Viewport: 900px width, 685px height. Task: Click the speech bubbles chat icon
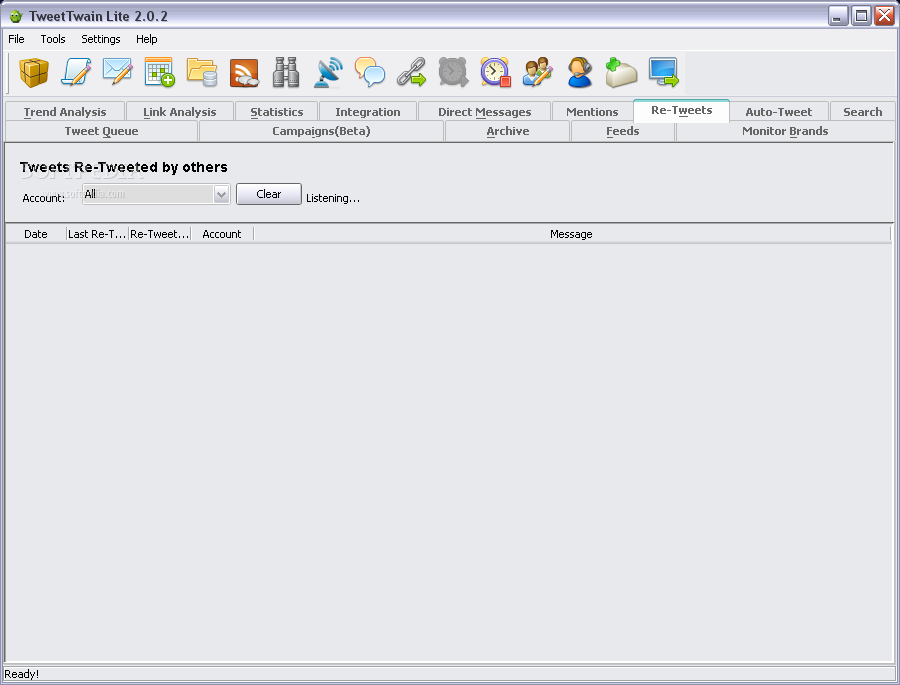pos(370,72)
